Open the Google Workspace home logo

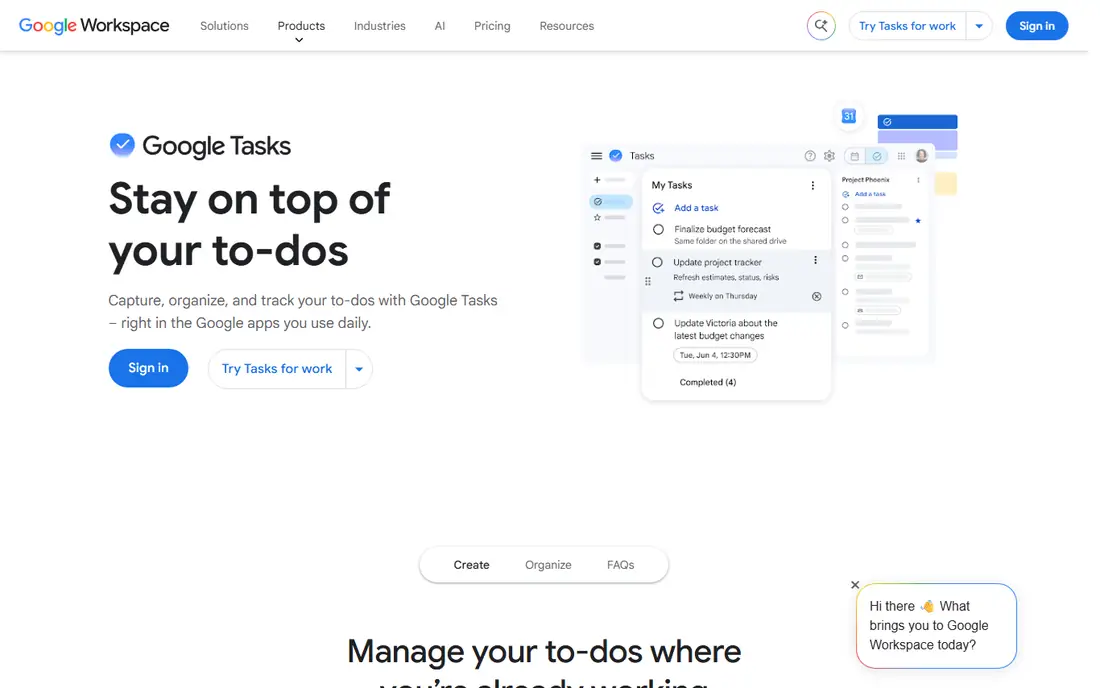[x=94, y=26]
